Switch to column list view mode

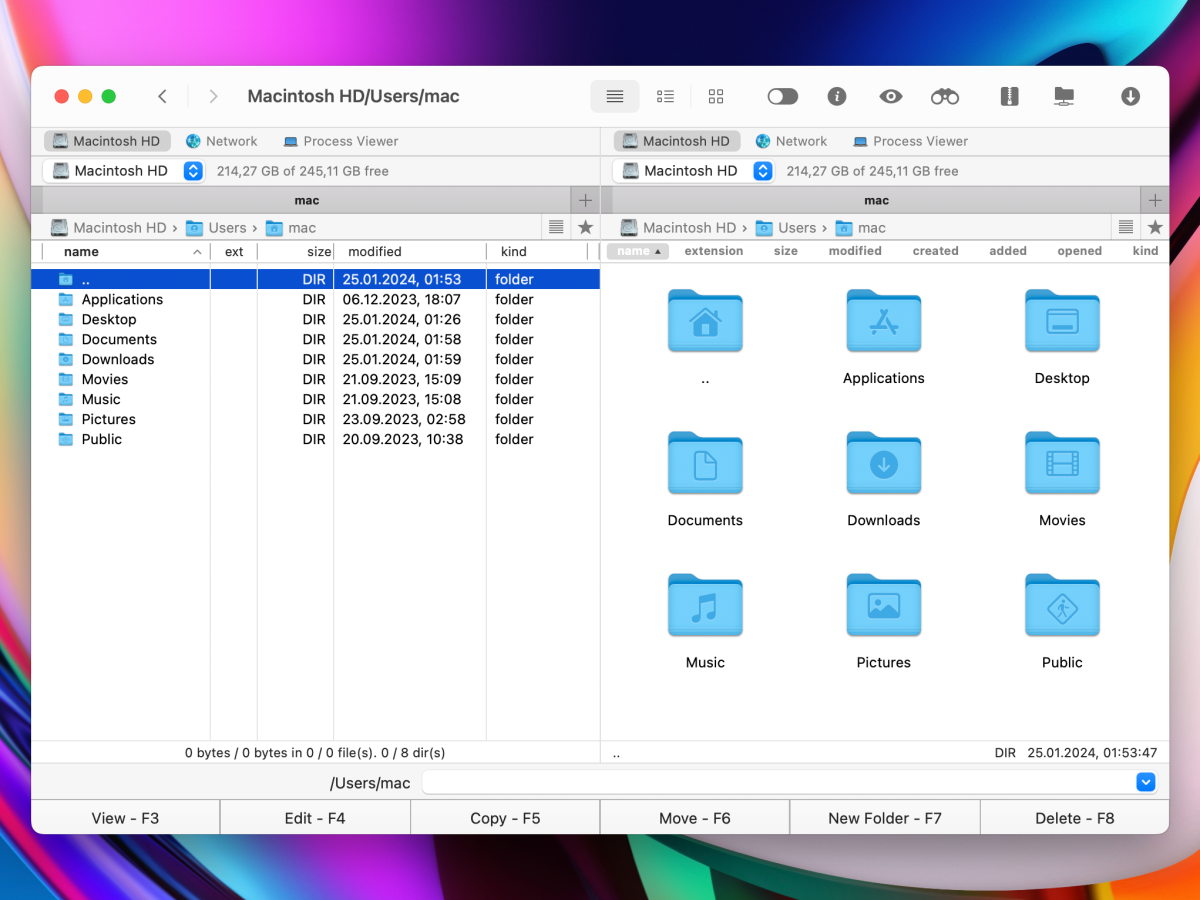(x=665, y=96)
